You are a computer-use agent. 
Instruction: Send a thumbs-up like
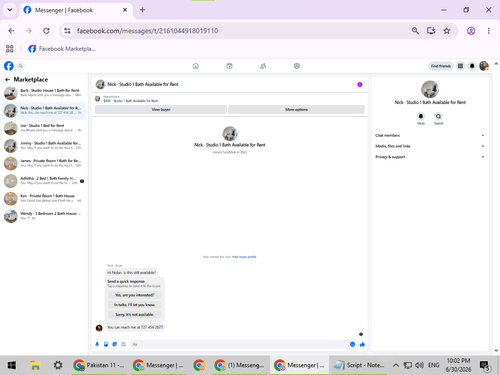click(x=362, y=344)
